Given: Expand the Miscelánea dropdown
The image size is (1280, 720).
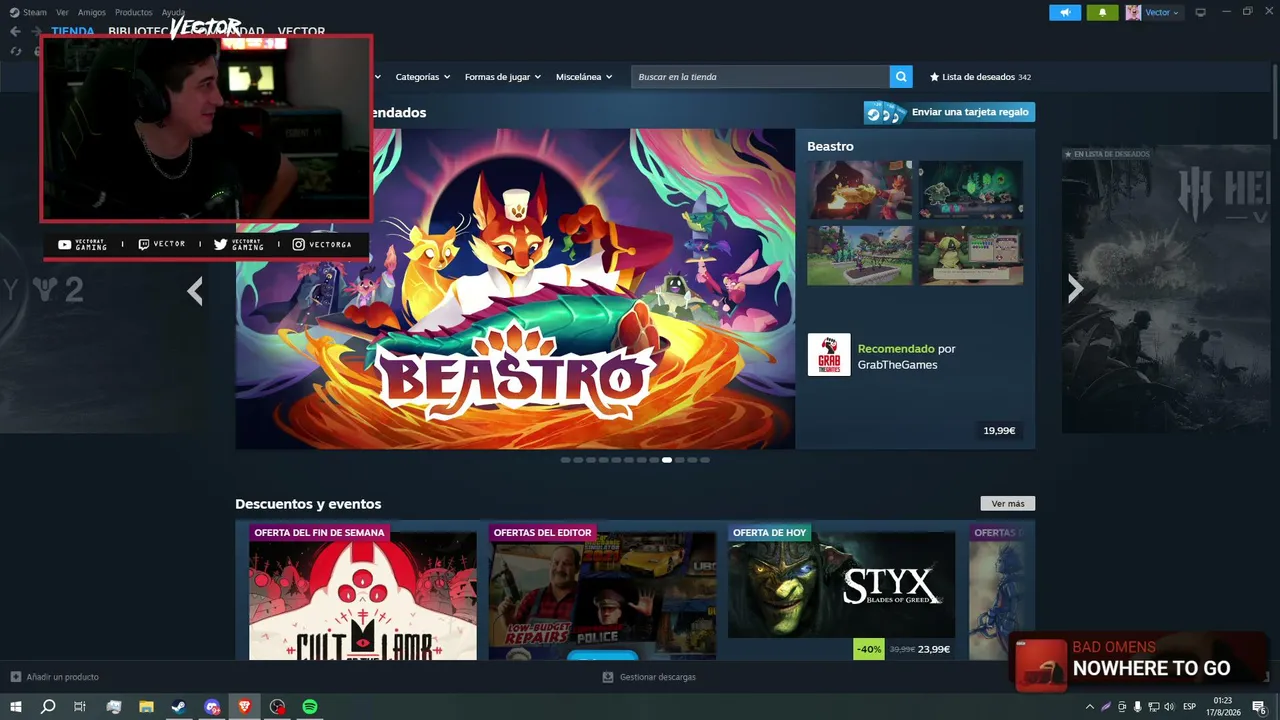Looking at the screenshot, I should point(584,77).
